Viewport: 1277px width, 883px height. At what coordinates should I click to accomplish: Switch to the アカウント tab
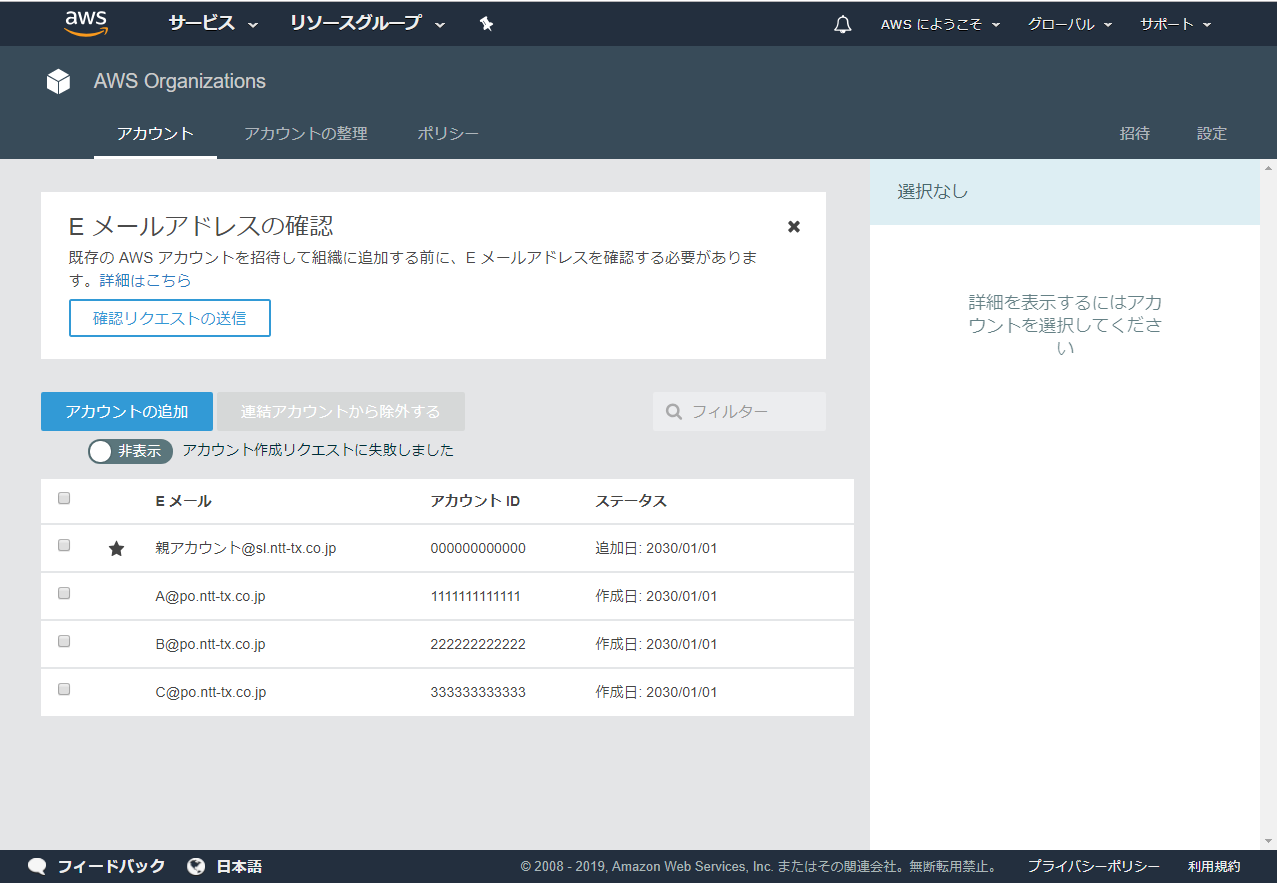coord(155,133)
